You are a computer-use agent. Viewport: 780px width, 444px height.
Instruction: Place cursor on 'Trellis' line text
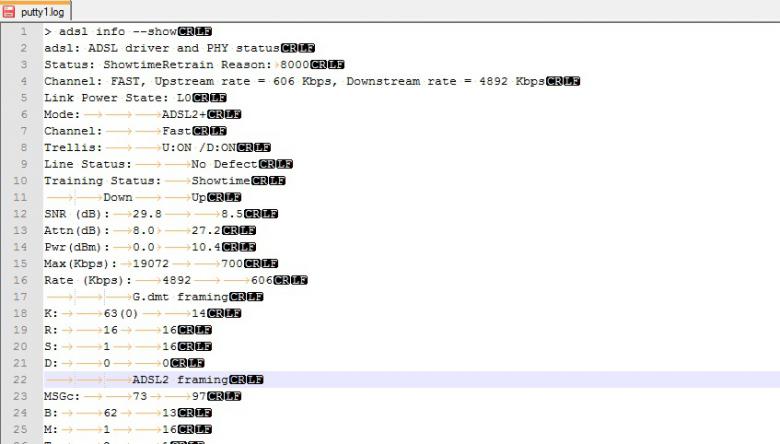pos(70,147)
